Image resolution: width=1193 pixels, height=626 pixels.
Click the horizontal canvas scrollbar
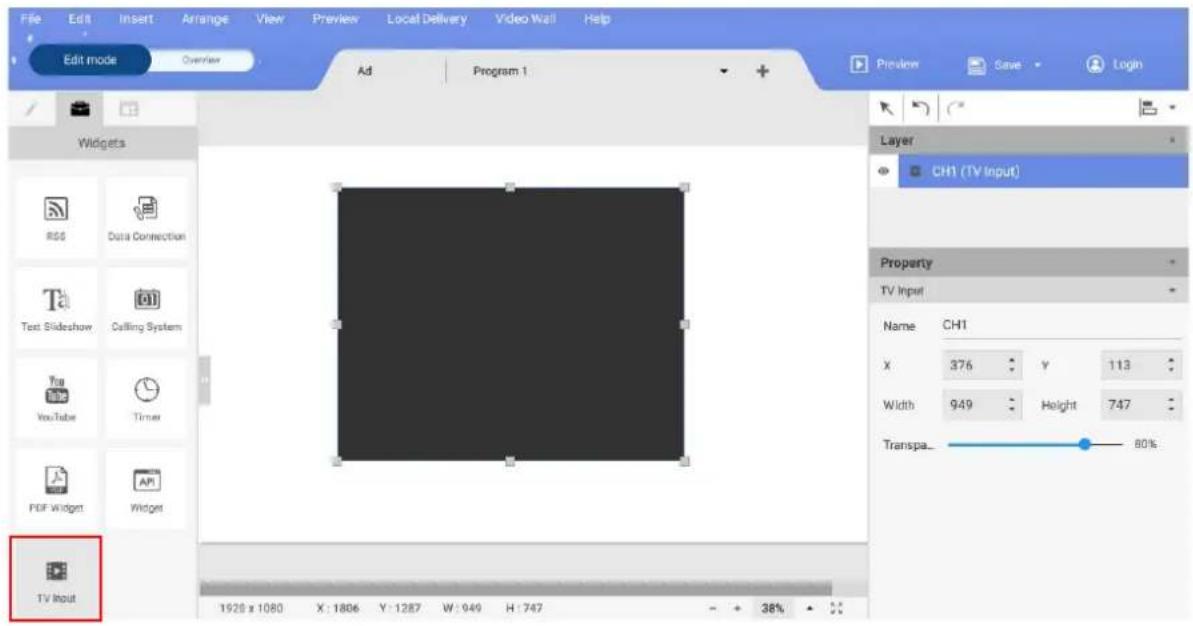516,589
